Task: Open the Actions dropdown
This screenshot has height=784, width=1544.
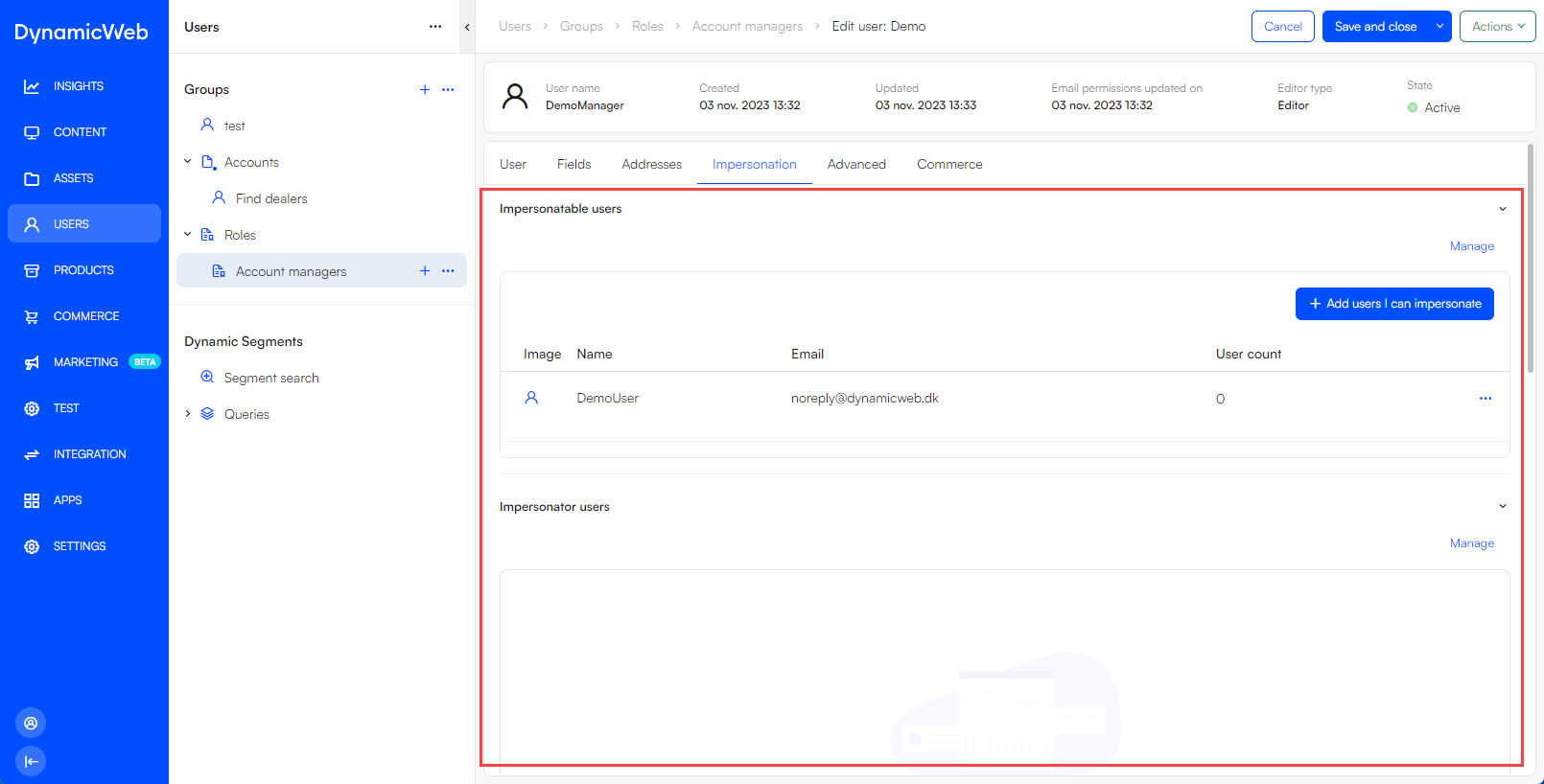Action: pos(1498,27)
